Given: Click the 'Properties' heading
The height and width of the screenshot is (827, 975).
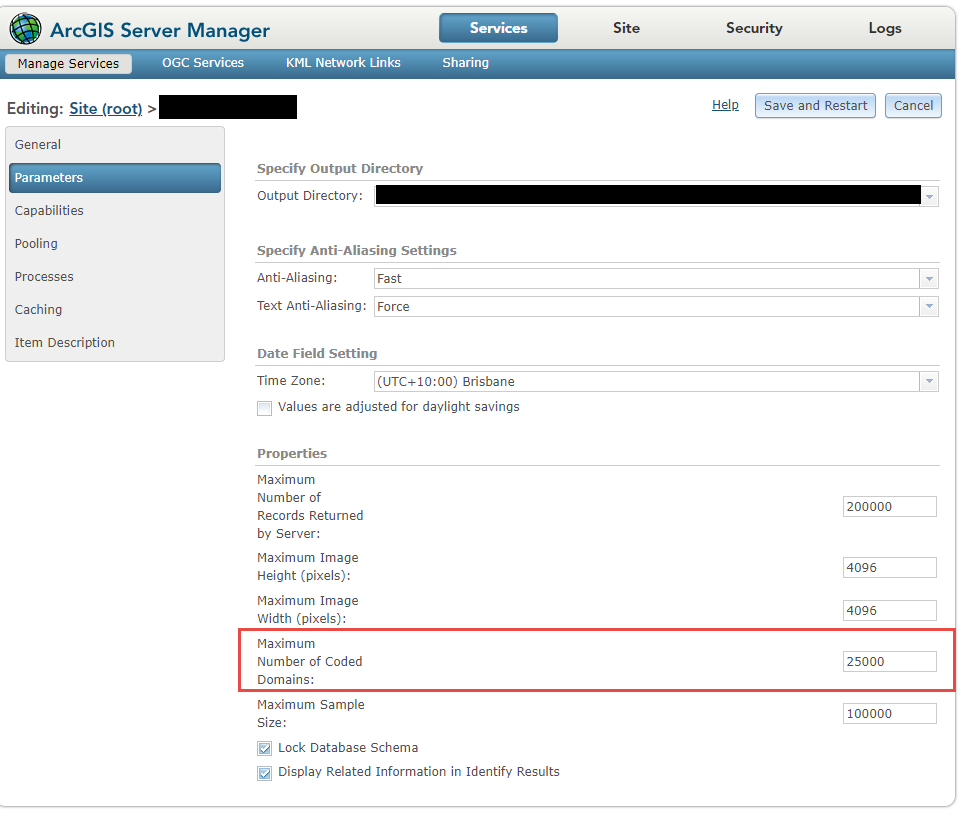Looking at the screenshot, I should [x=292, y=453].
